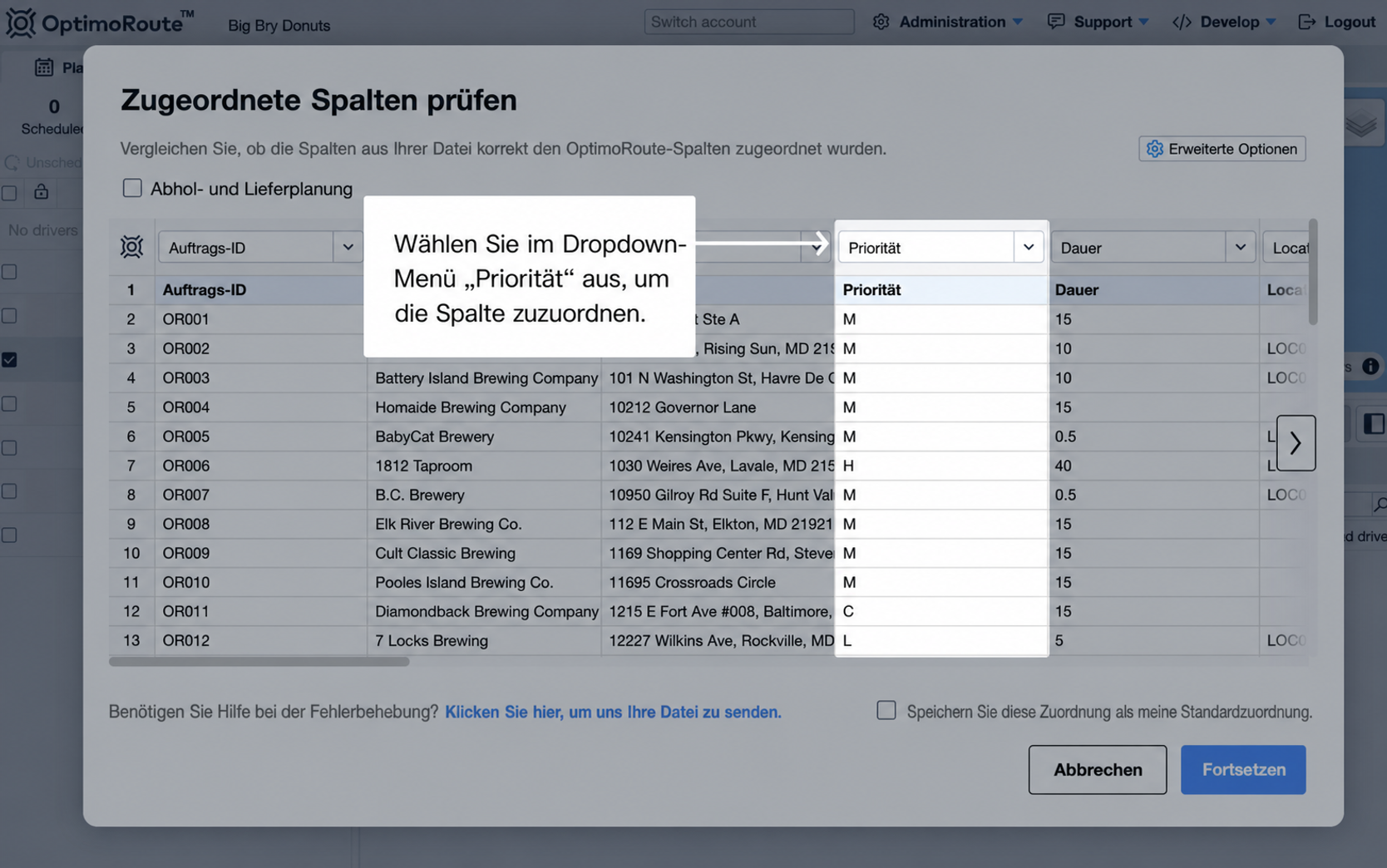Select the OR004 cell
Viewport: 1387px width, 868px height.
point(261,407)
